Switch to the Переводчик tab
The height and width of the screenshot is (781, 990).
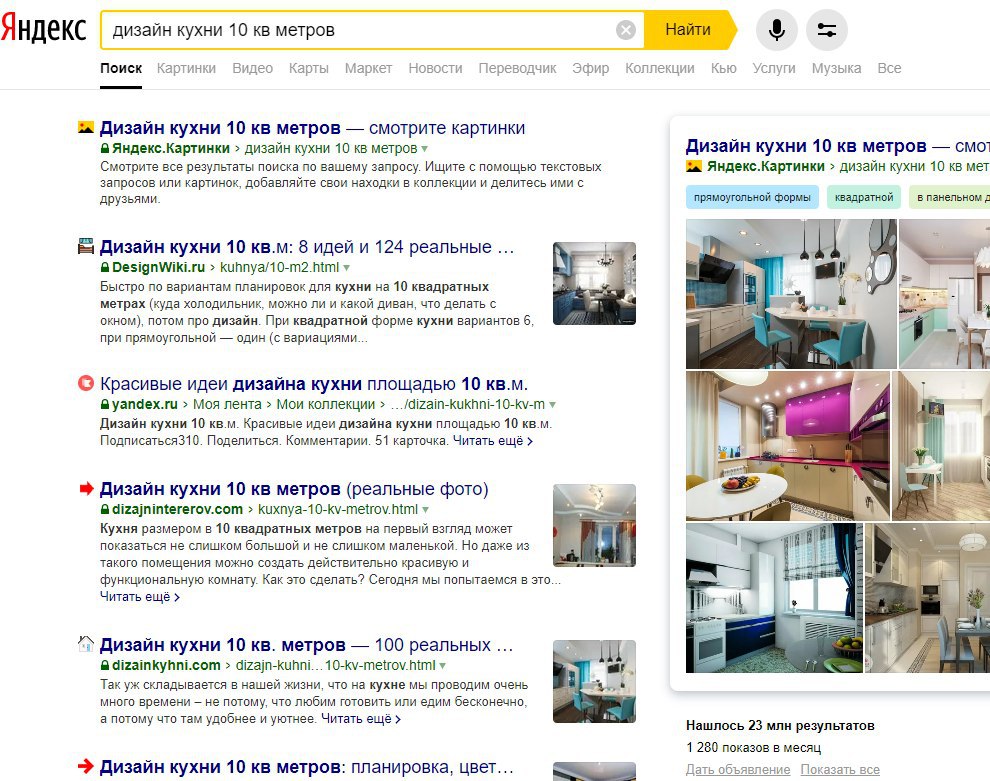click(x=517, y=68)
